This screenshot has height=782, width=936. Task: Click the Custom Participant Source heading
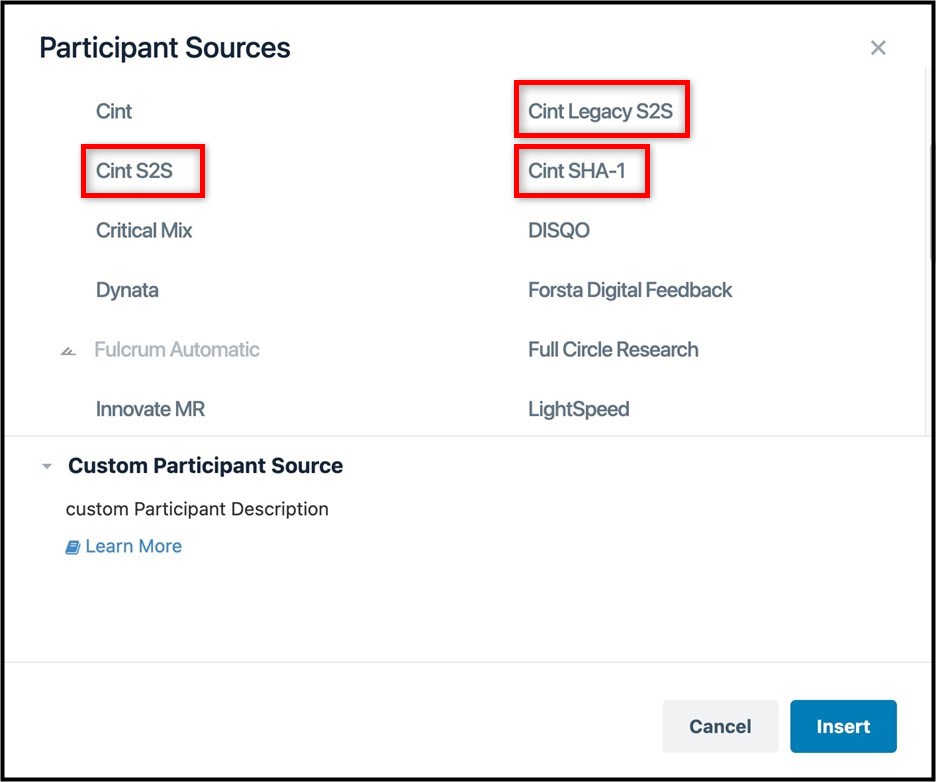click(204, 465)
